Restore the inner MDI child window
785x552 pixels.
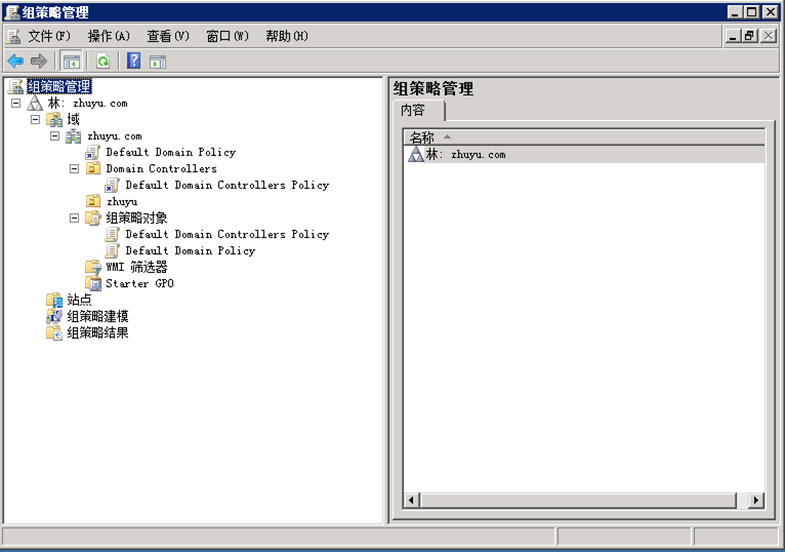tap(749, 36)
